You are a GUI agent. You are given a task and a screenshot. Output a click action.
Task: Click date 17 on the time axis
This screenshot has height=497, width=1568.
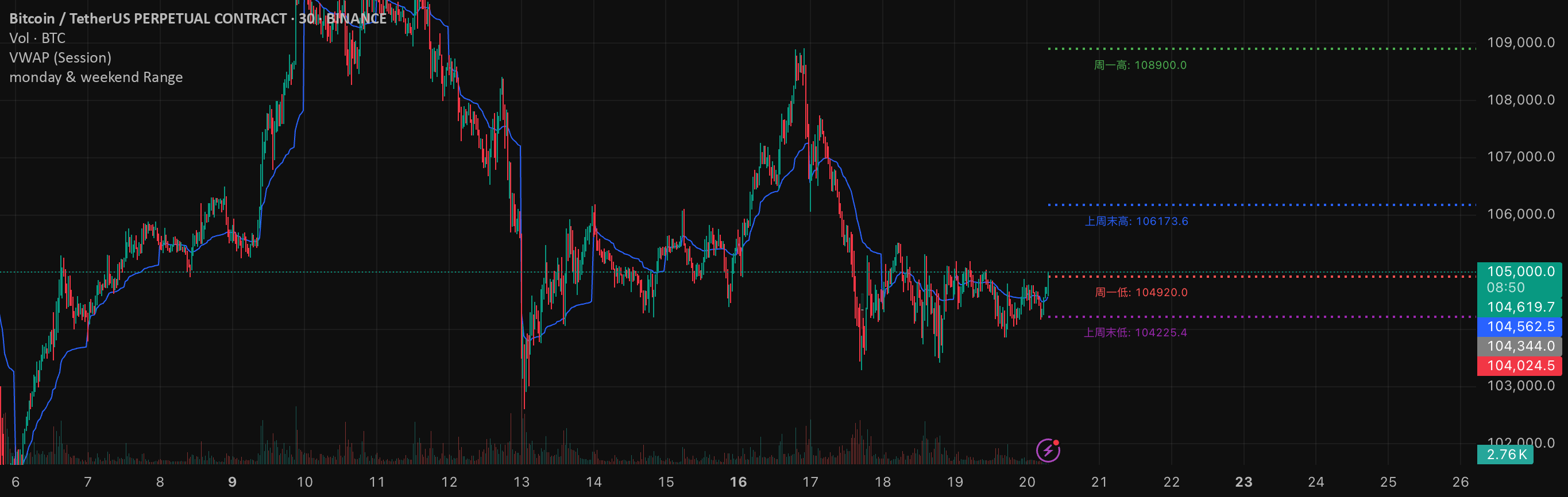[x=810, y=483]
